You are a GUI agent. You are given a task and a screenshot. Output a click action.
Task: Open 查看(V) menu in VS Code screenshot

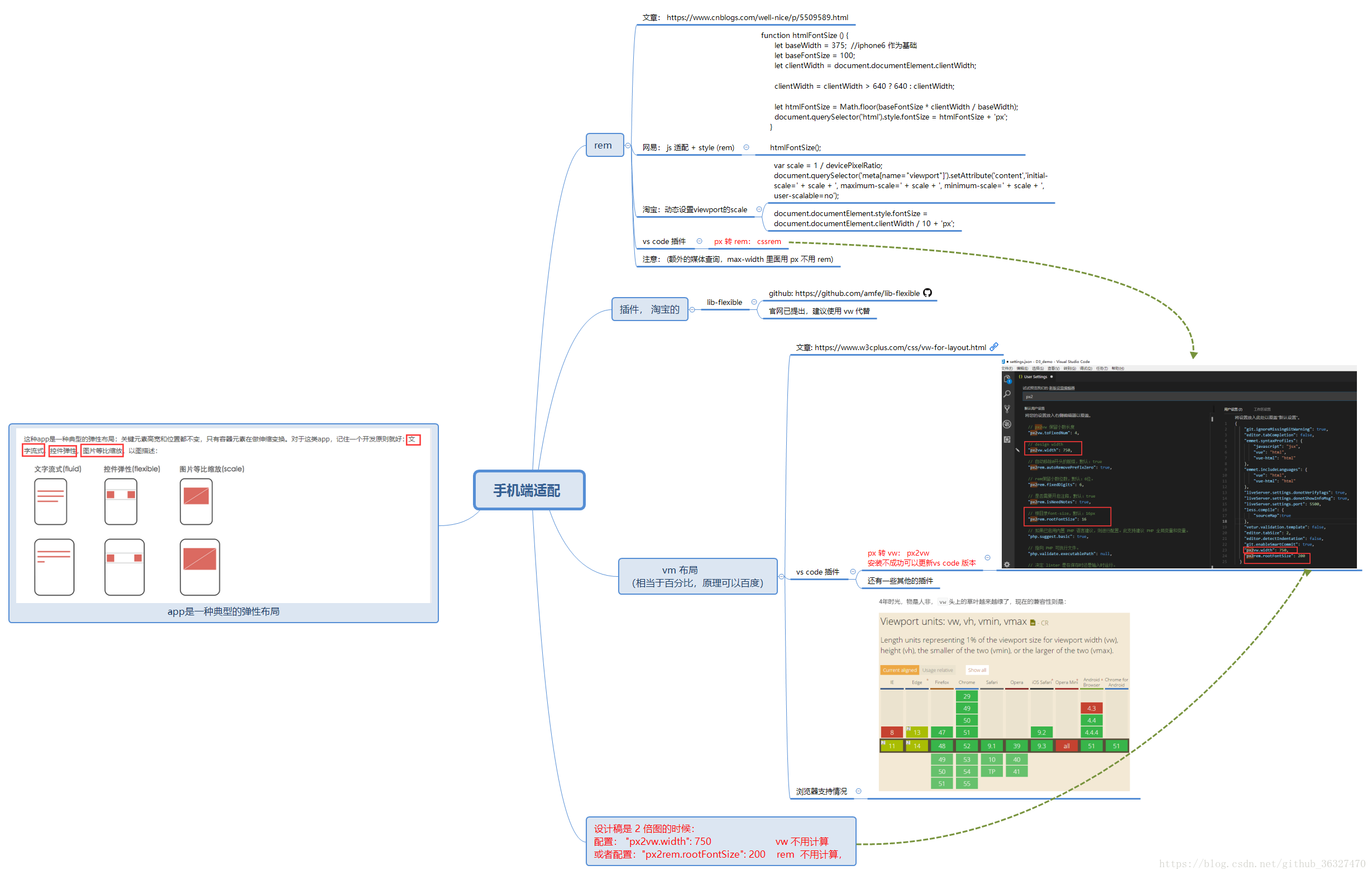tap(1054, 369)
